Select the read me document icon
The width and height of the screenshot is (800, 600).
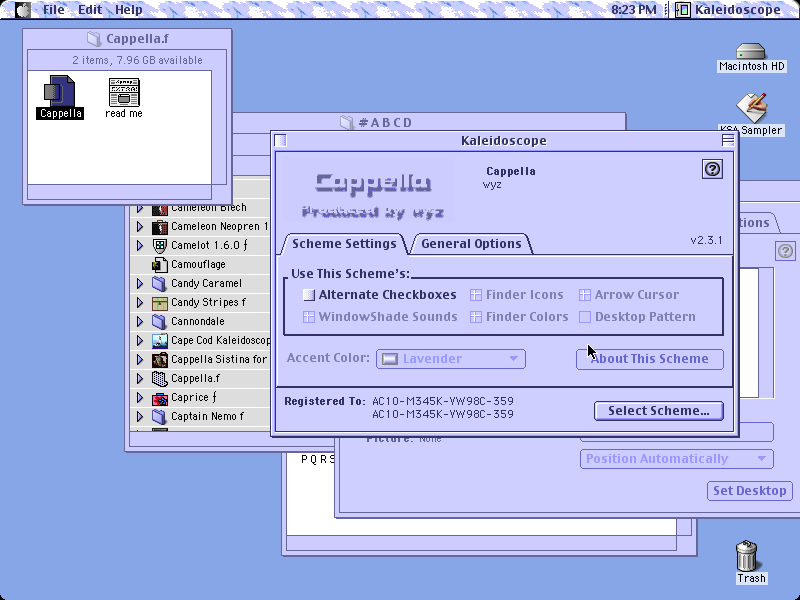click(124, 92)
